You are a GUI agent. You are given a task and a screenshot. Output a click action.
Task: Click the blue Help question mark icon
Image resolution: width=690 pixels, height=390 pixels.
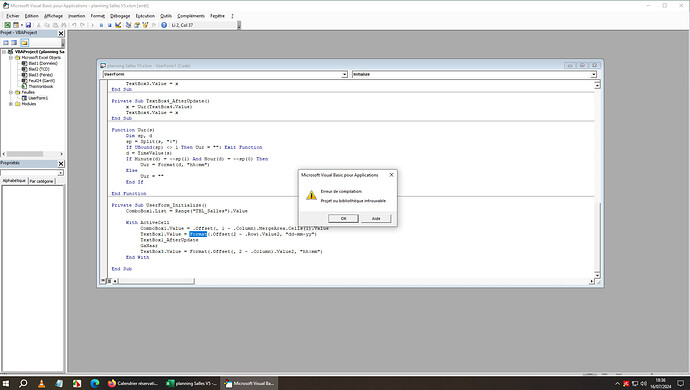point(164,25)
